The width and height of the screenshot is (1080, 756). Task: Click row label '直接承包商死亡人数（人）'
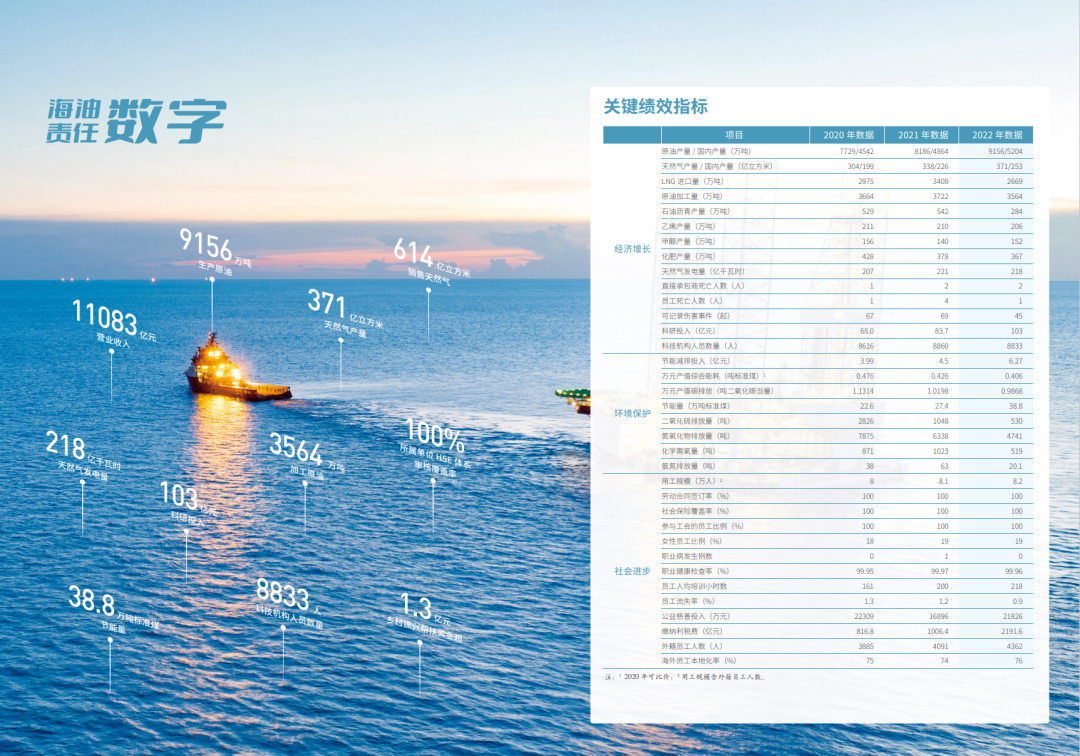[x=703, y=286]
